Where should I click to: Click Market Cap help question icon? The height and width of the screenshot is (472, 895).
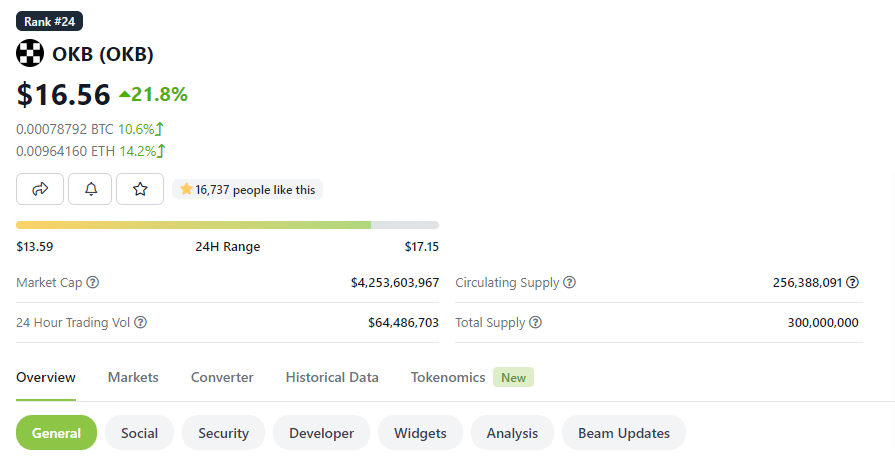[x=93, y=283]
